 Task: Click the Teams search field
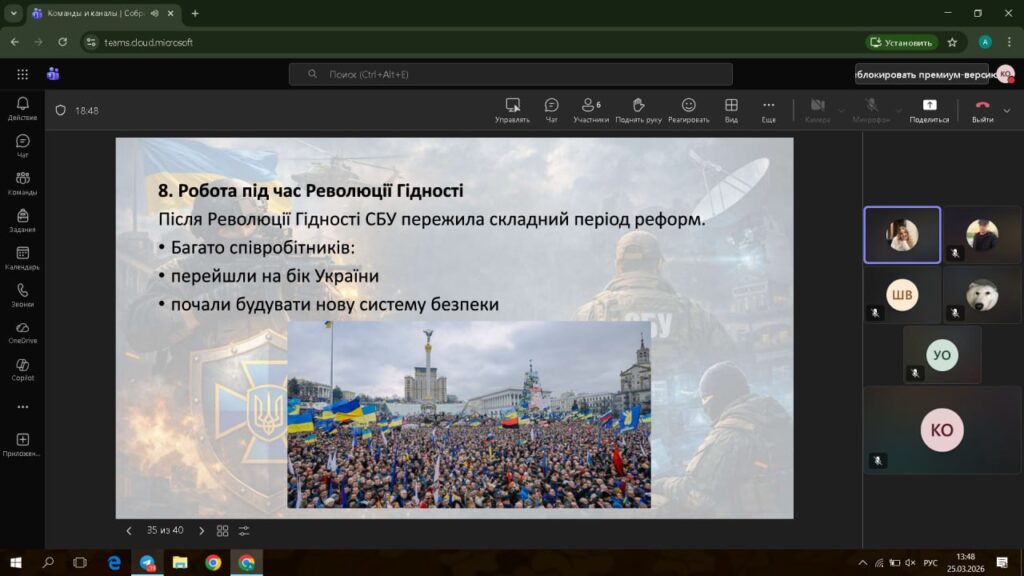pyautogui.click(x=510, y=74)
